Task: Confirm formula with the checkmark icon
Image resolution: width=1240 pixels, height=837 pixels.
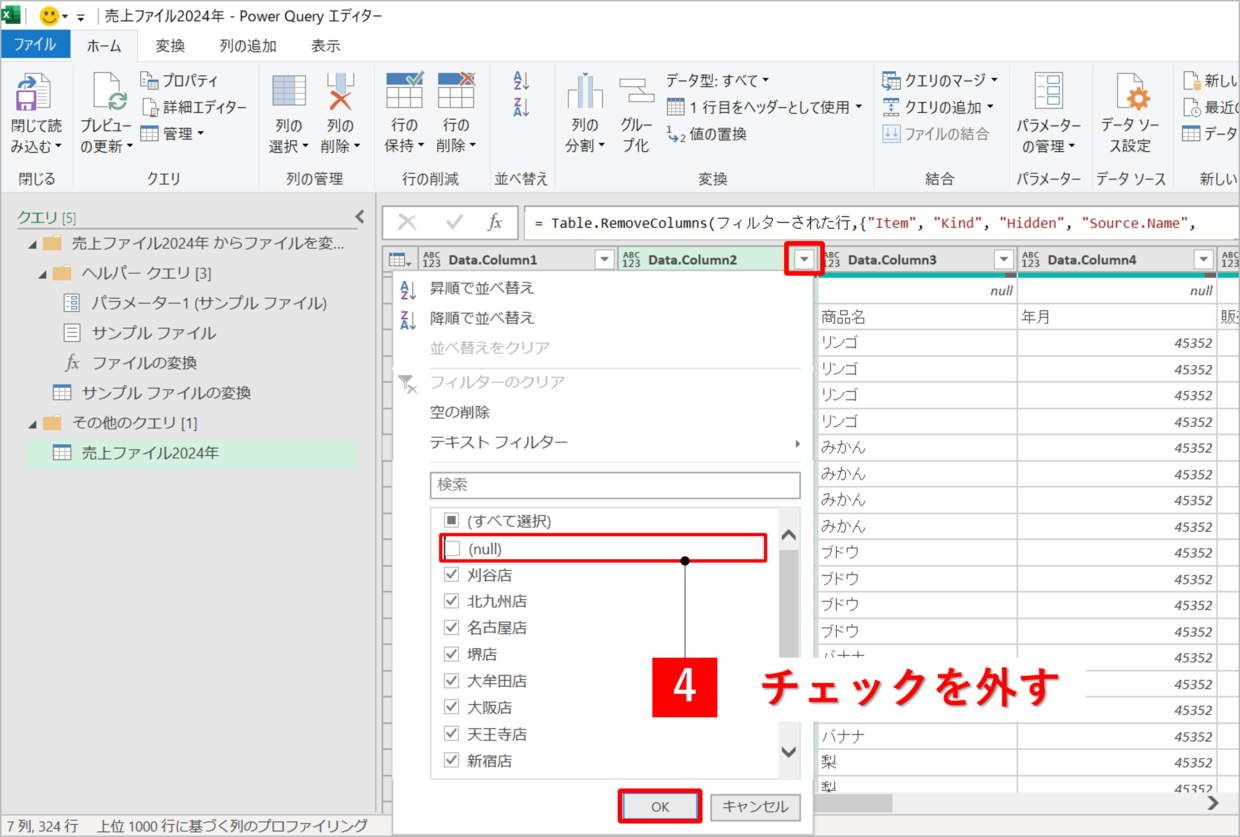Action: (x=454, y=222)
